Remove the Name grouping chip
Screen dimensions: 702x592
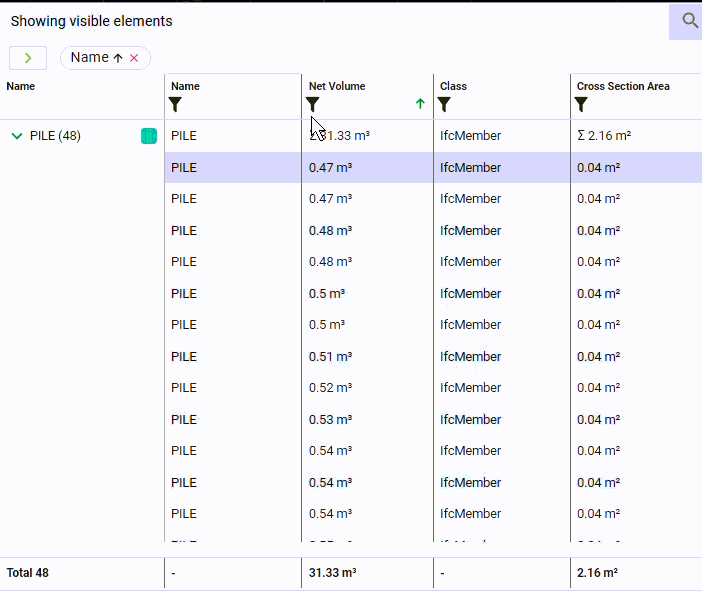tap(134, 58)
